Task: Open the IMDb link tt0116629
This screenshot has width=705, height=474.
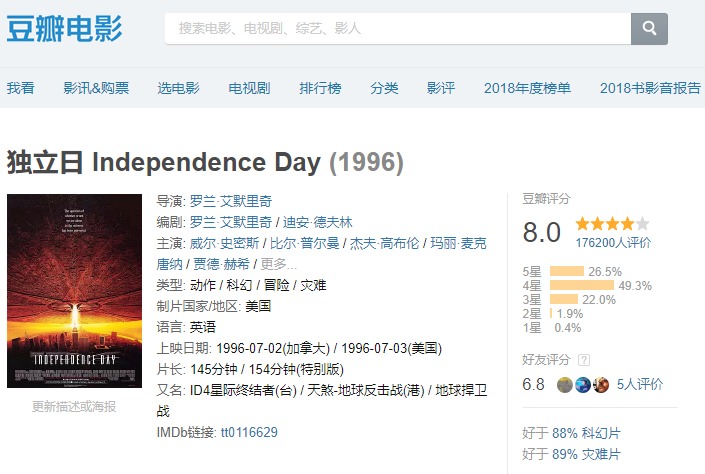Action: click(249, 432)
